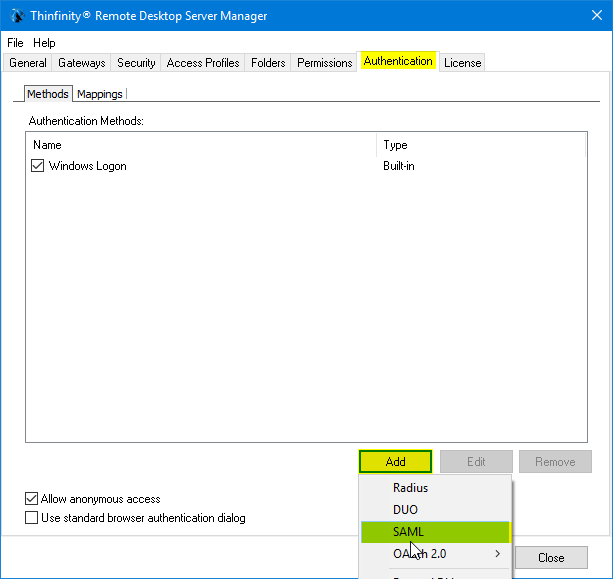Click the Thinfinity app icon in title bar
Viewport: 613px width, 579px height.
click(17, 16)
